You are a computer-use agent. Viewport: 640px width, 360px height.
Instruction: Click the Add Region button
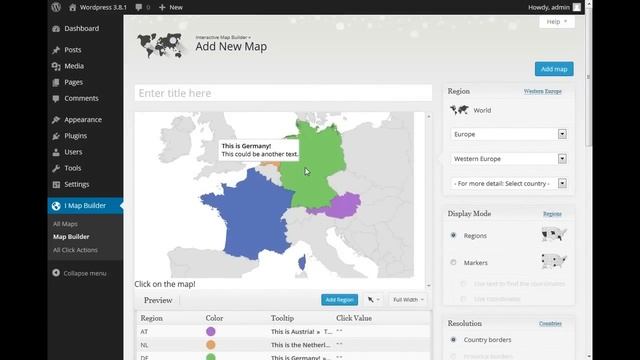pos(340,300)
